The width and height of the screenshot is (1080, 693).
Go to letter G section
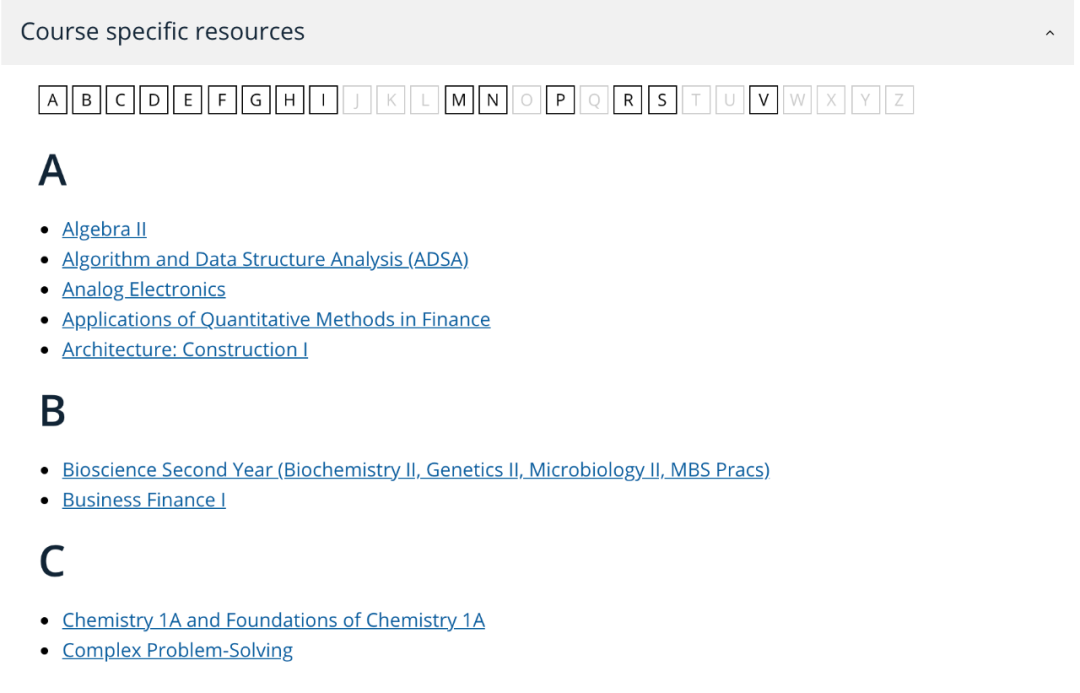256,100
